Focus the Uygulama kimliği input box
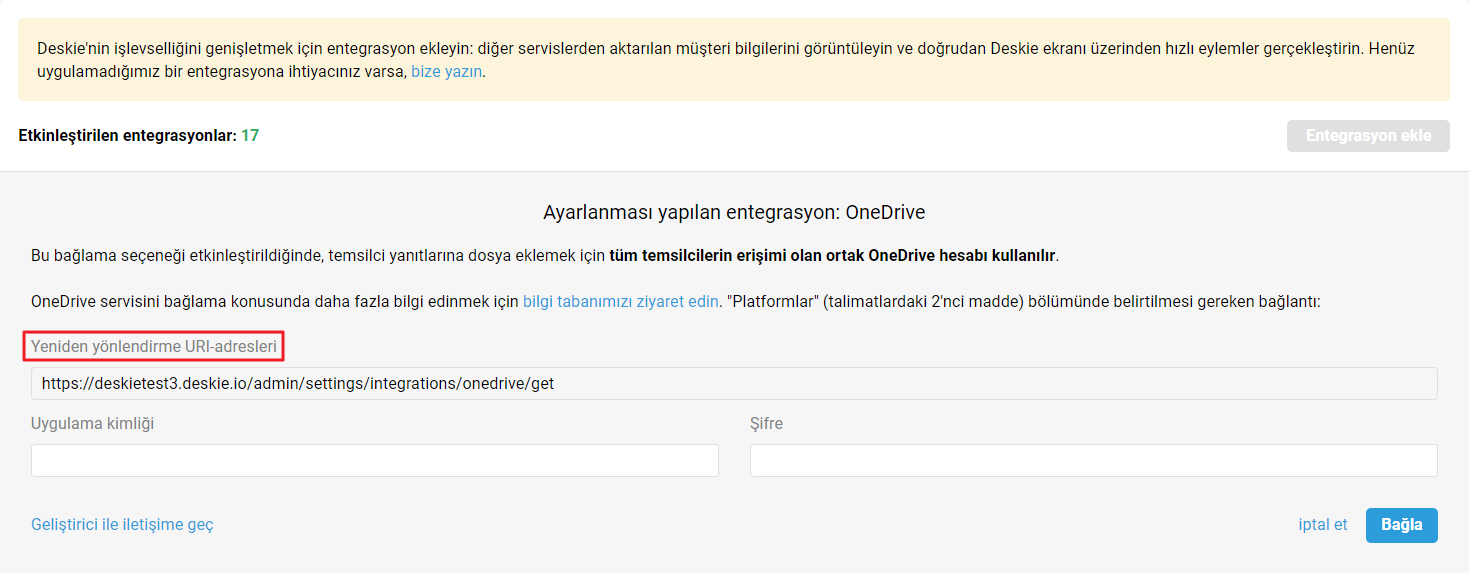This screenshot has width=1469, height=573. 375,460
